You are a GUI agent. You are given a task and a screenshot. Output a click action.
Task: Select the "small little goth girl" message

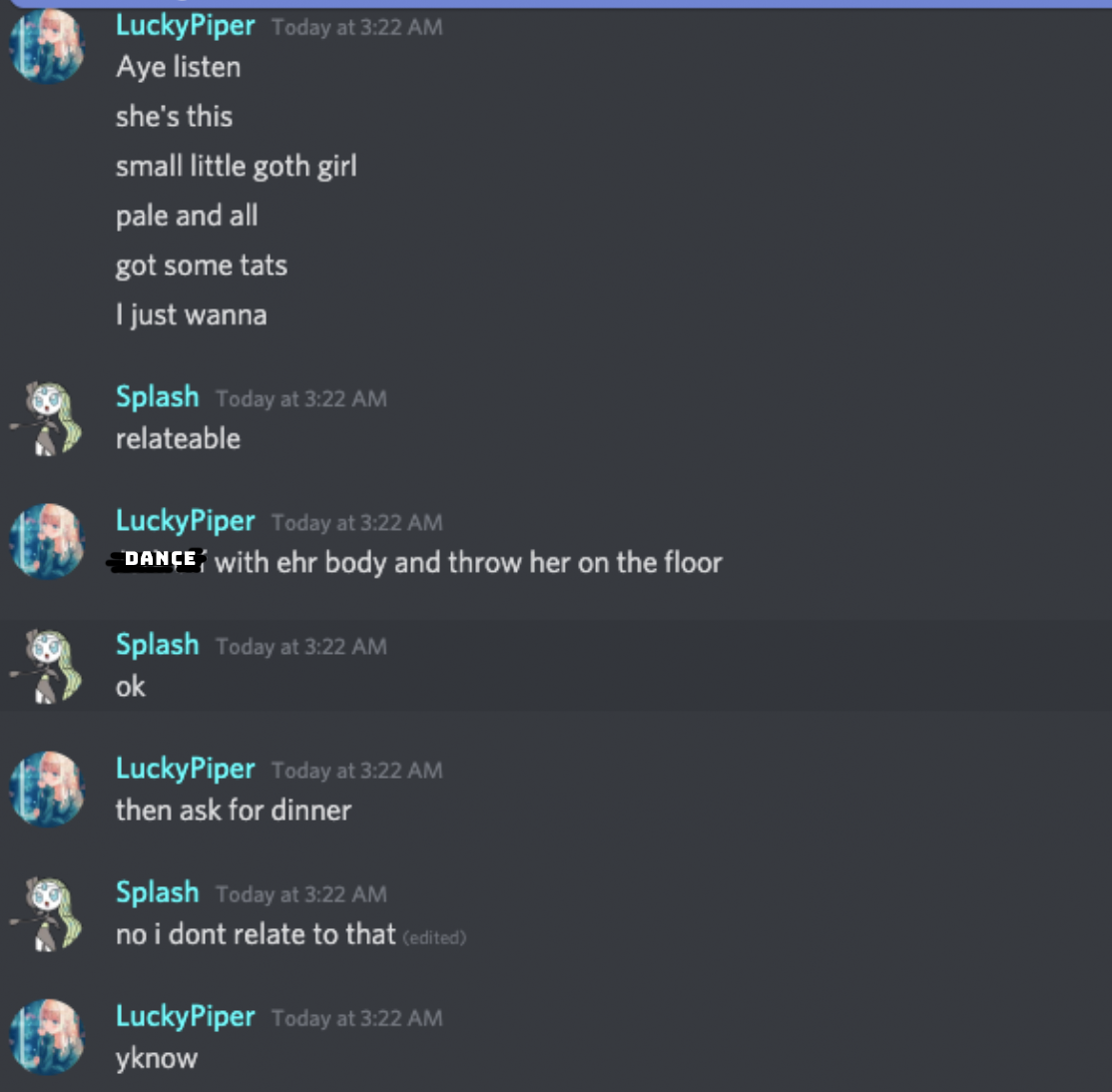[x=237, y=167]
